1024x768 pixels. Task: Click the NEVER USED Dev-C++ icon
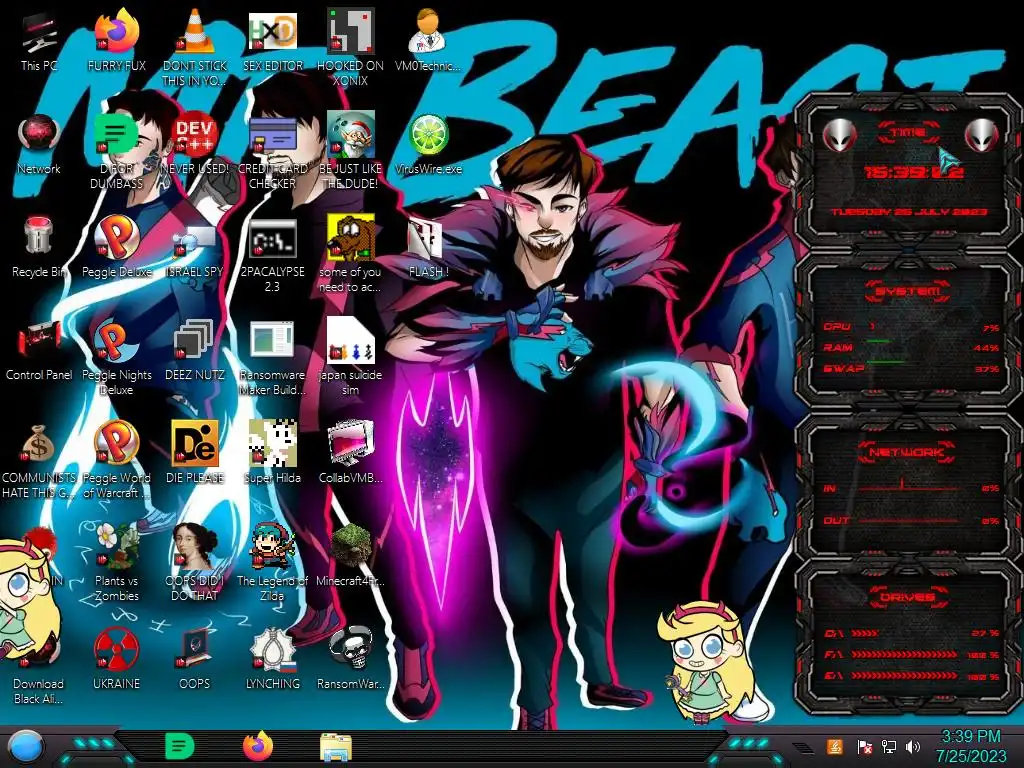pyautogui.click(x=195, y=145)
